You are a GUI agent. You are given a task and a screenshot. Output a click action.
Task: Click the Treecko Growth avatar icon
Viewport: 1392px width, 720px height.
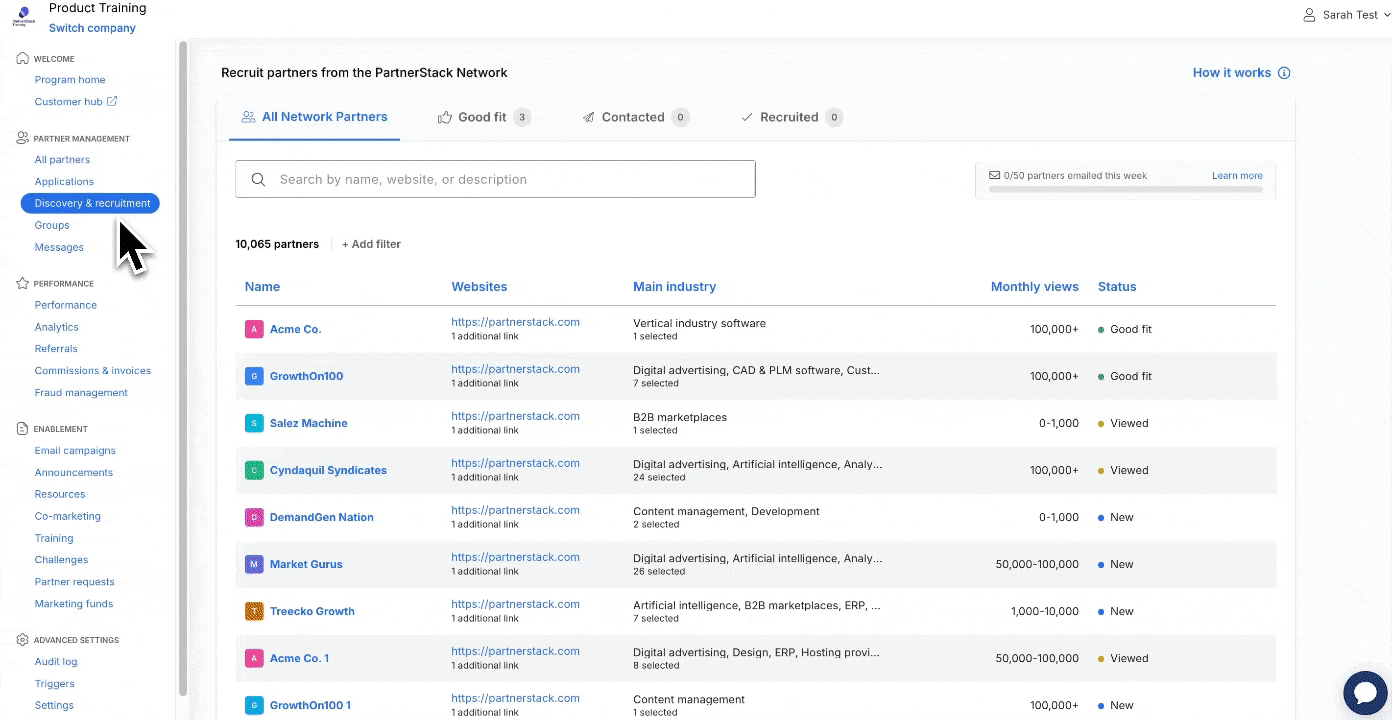click(x=254, y=611)
